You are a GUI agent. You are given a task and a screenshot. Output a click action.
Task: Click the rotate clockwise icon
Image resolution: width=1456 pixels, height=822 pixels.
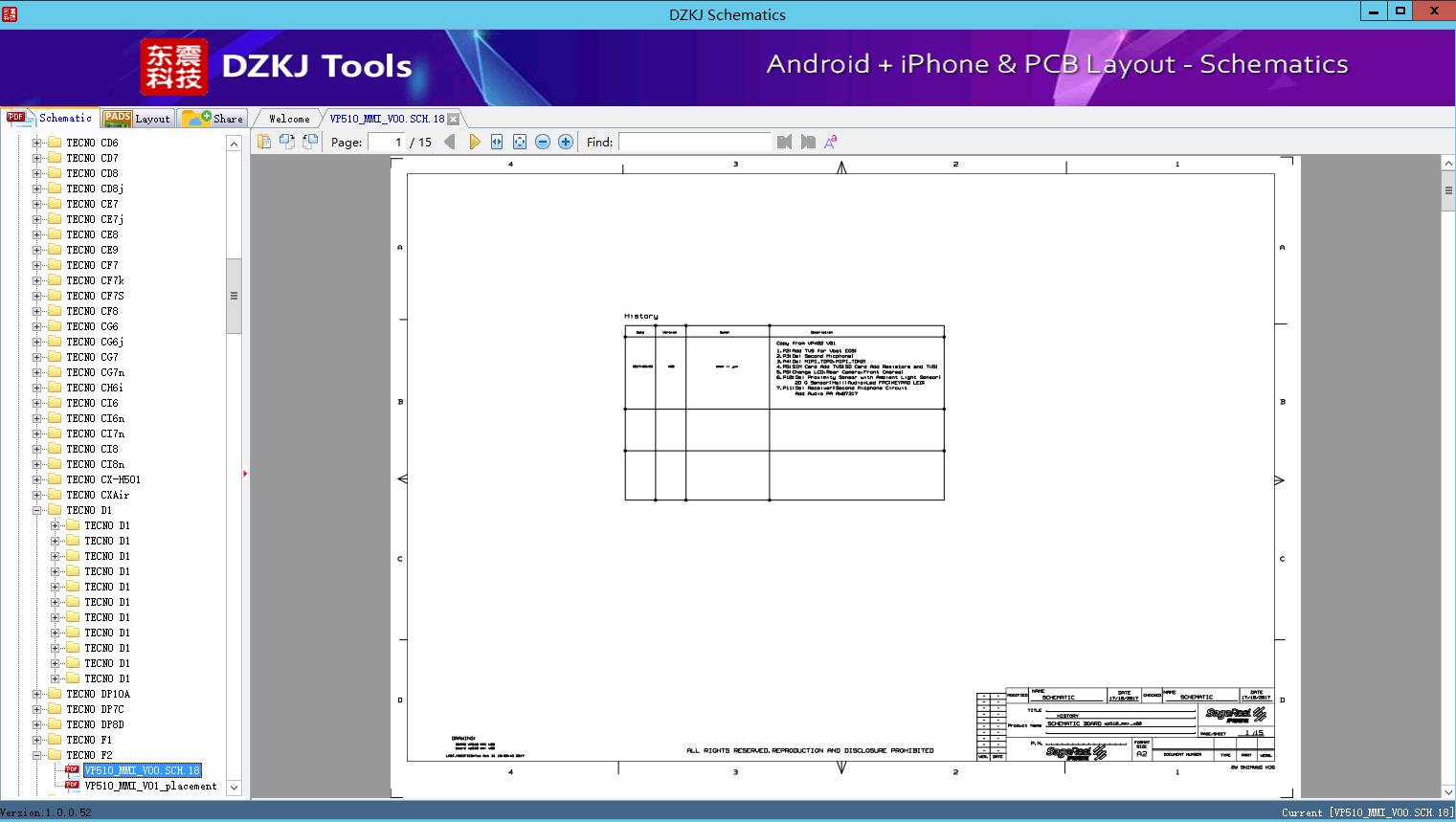pos(309,142)
